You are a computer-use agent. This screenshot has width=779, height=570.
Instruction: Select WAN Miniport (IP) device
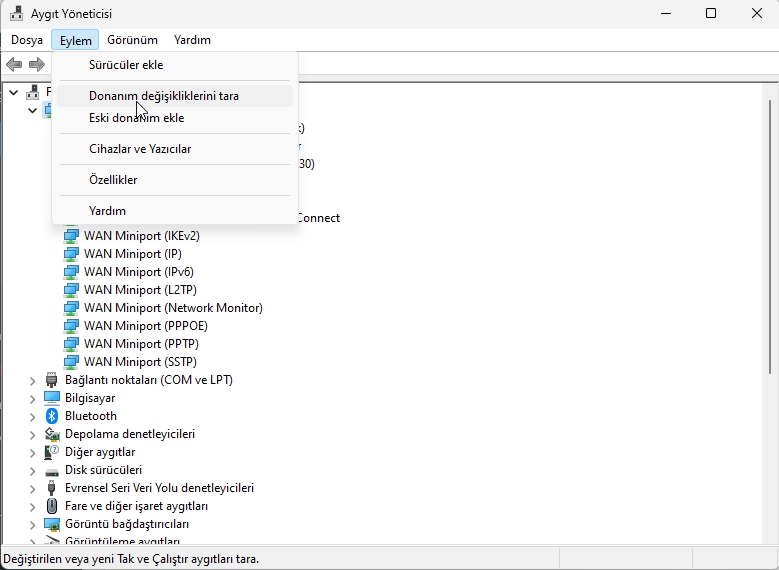tap(133, 253)
